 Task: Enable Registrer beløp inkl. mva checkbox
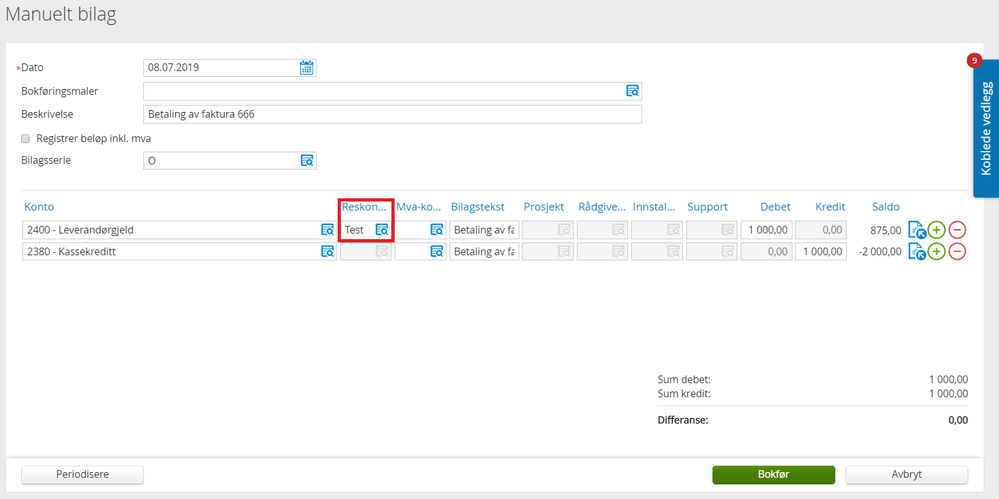[26, 138]
